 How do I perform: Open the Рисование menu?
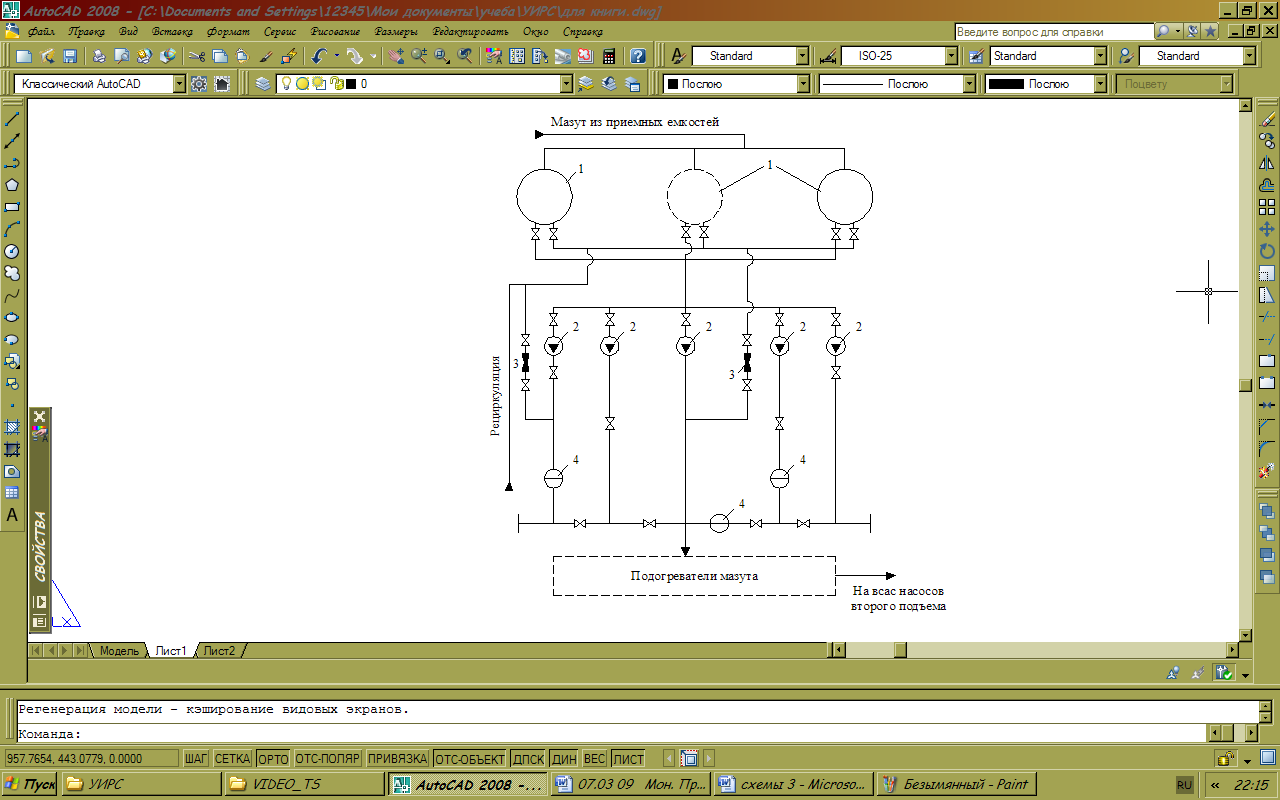pyautogui.click(x=335, y=31)
